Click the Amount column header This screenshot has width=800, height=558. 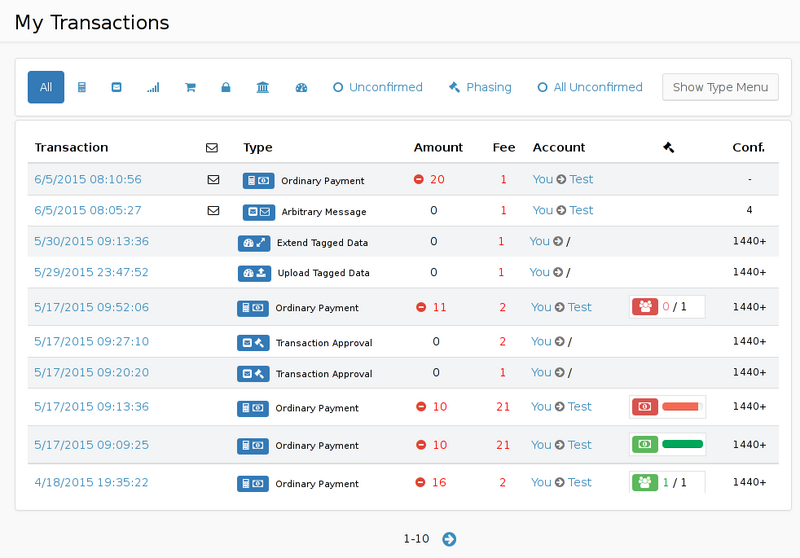[438, 147]
